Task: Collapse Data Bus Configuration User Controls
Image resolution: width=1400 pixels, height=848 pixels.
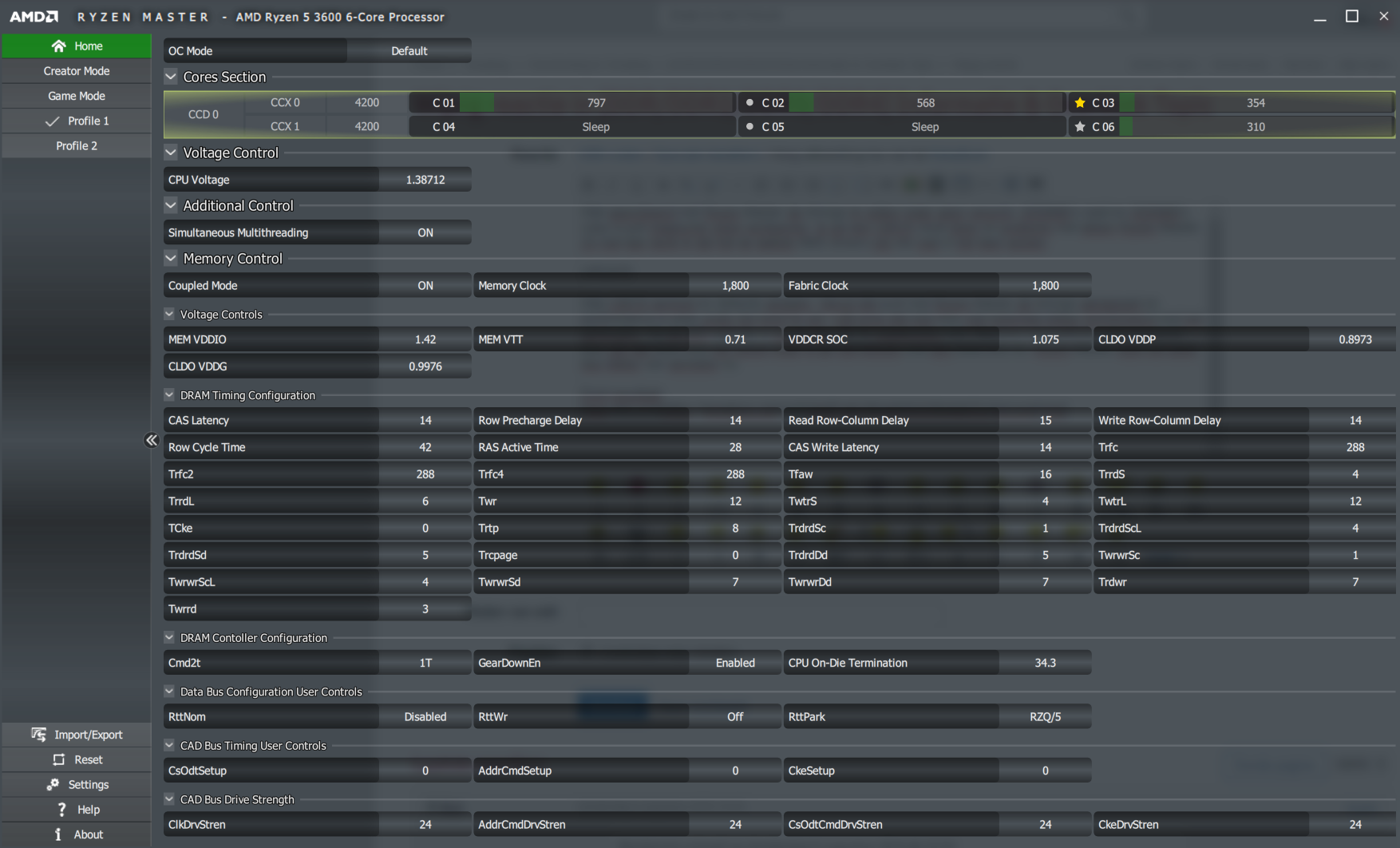Action: tap(169, 691)
